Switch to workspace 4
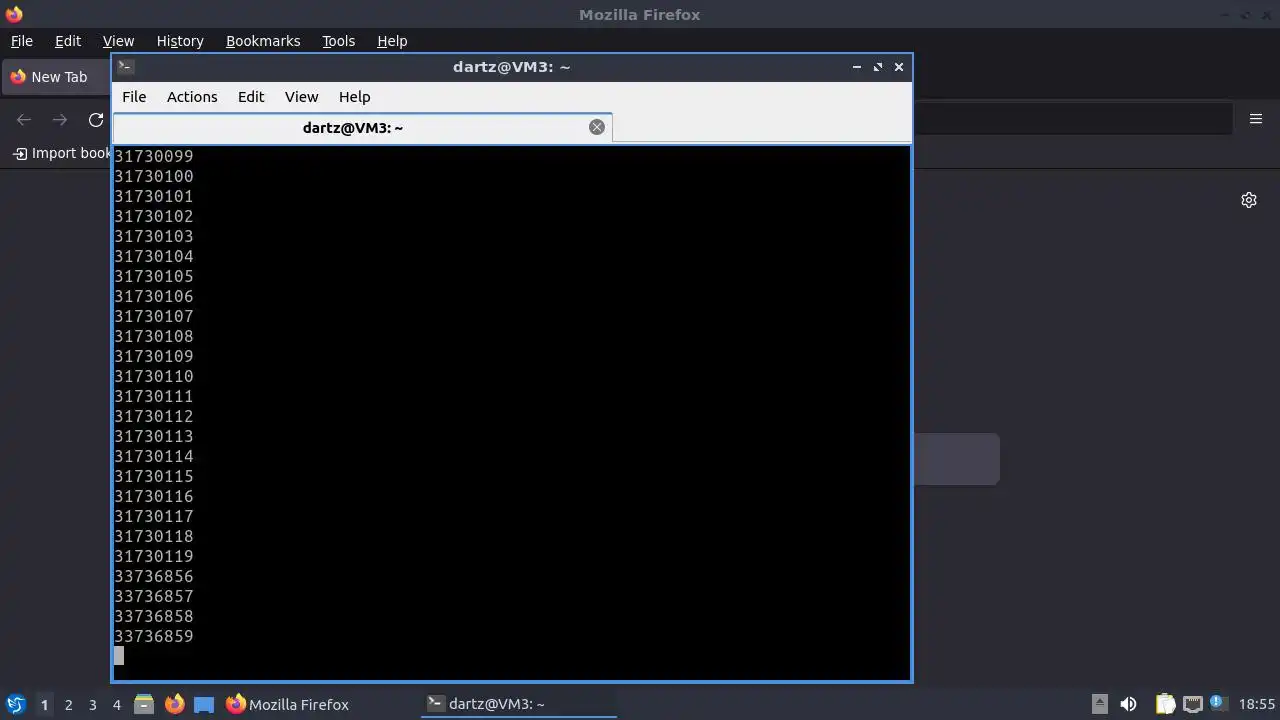The width and height of the screenshot is (1280, 720). 116,705
